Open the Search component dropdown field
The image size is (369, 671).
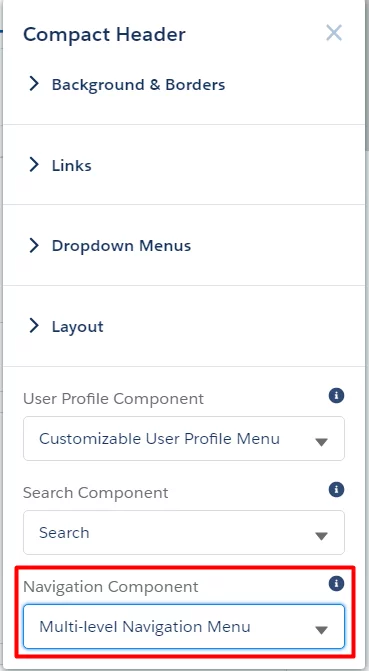click(x=184, y=532)
